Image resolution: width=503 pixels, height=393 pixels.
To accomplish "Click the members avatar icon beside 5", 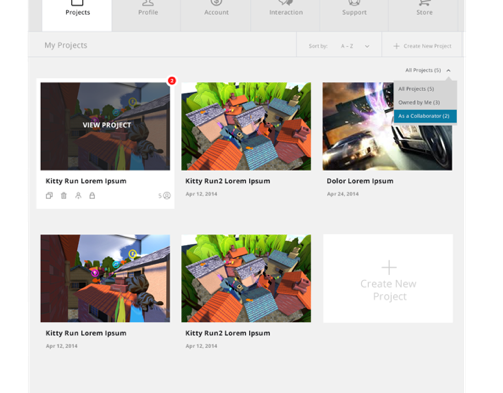I will click(167, 196).
